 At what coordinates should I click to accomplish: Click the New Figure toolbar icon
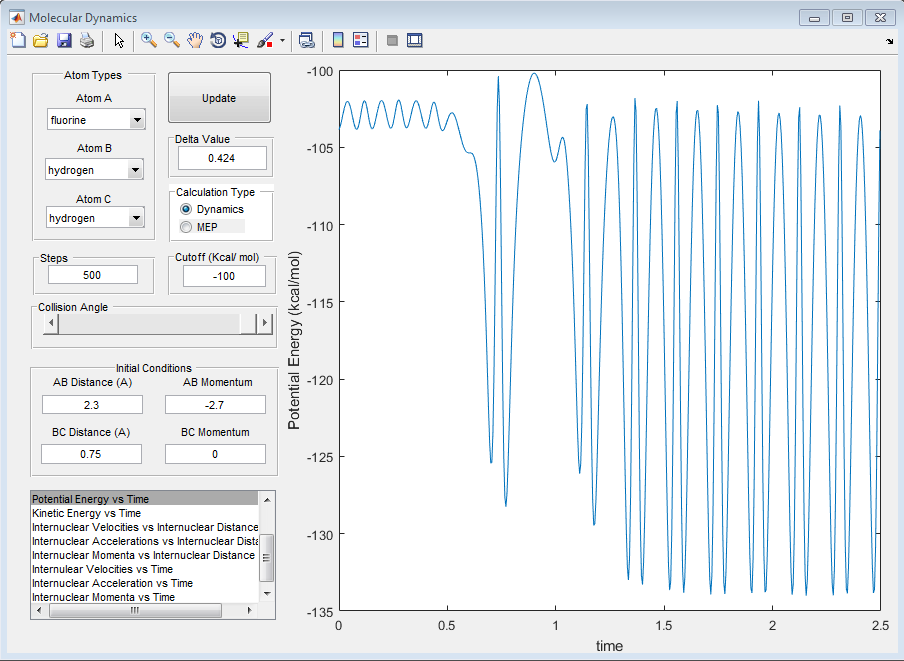pyautogui.click(x=18, y=40)
